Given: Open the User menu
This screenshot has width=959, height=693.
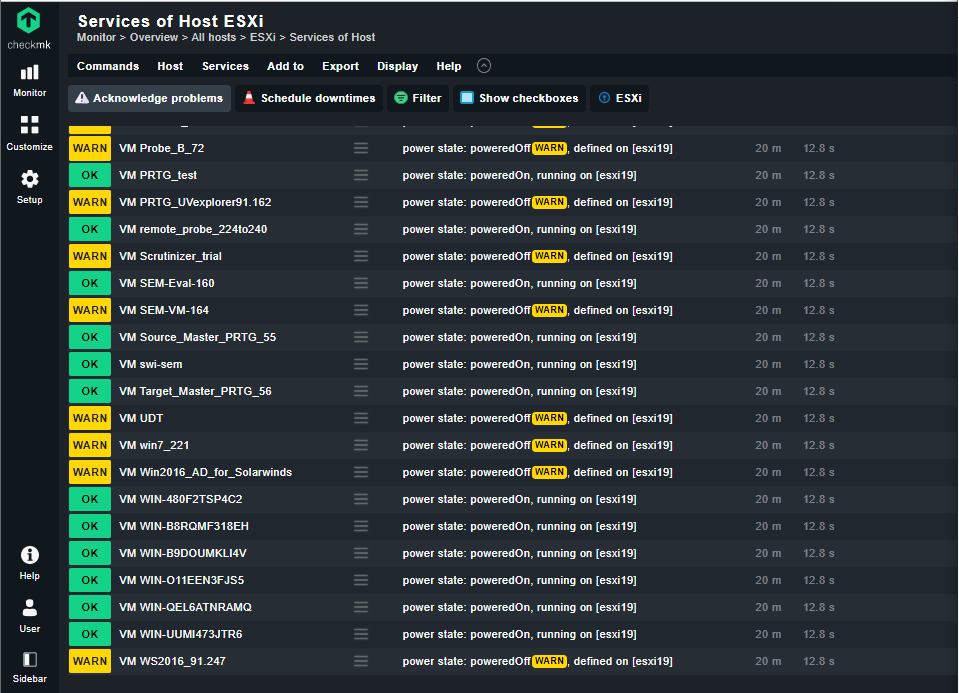Looking at the screenshot, I should click(29, 616).
